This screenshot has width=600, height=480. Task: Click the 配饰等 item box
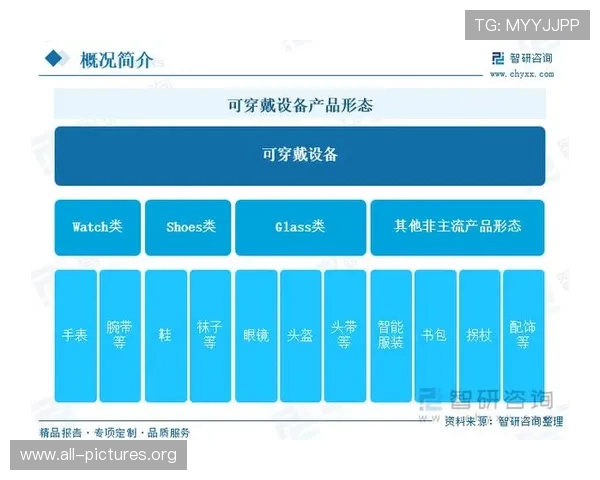[524, 336]
